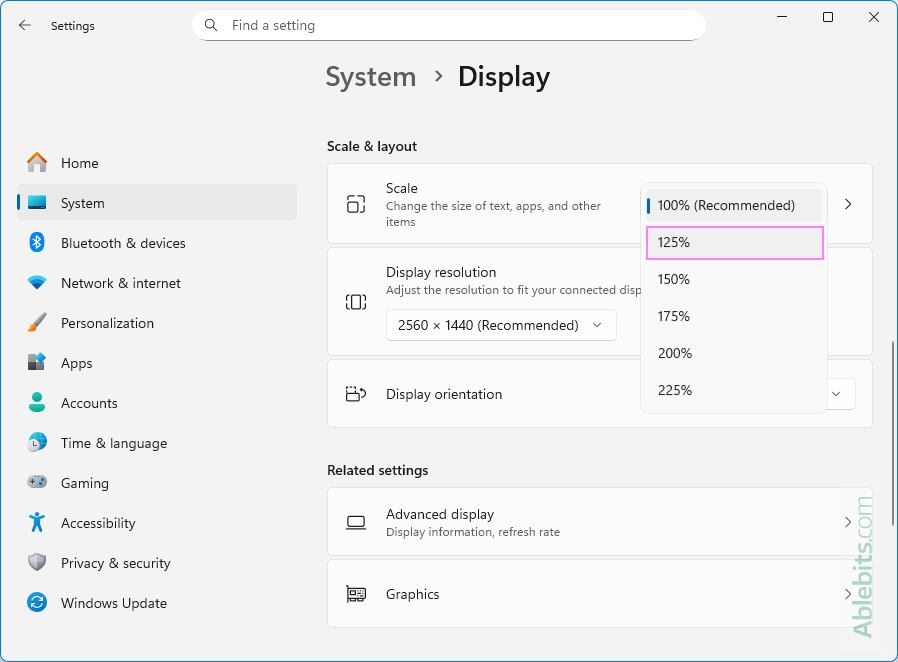Click the Home house icon
The height and width of the screenshot is (662, 898).
click(x=37, y=163)
